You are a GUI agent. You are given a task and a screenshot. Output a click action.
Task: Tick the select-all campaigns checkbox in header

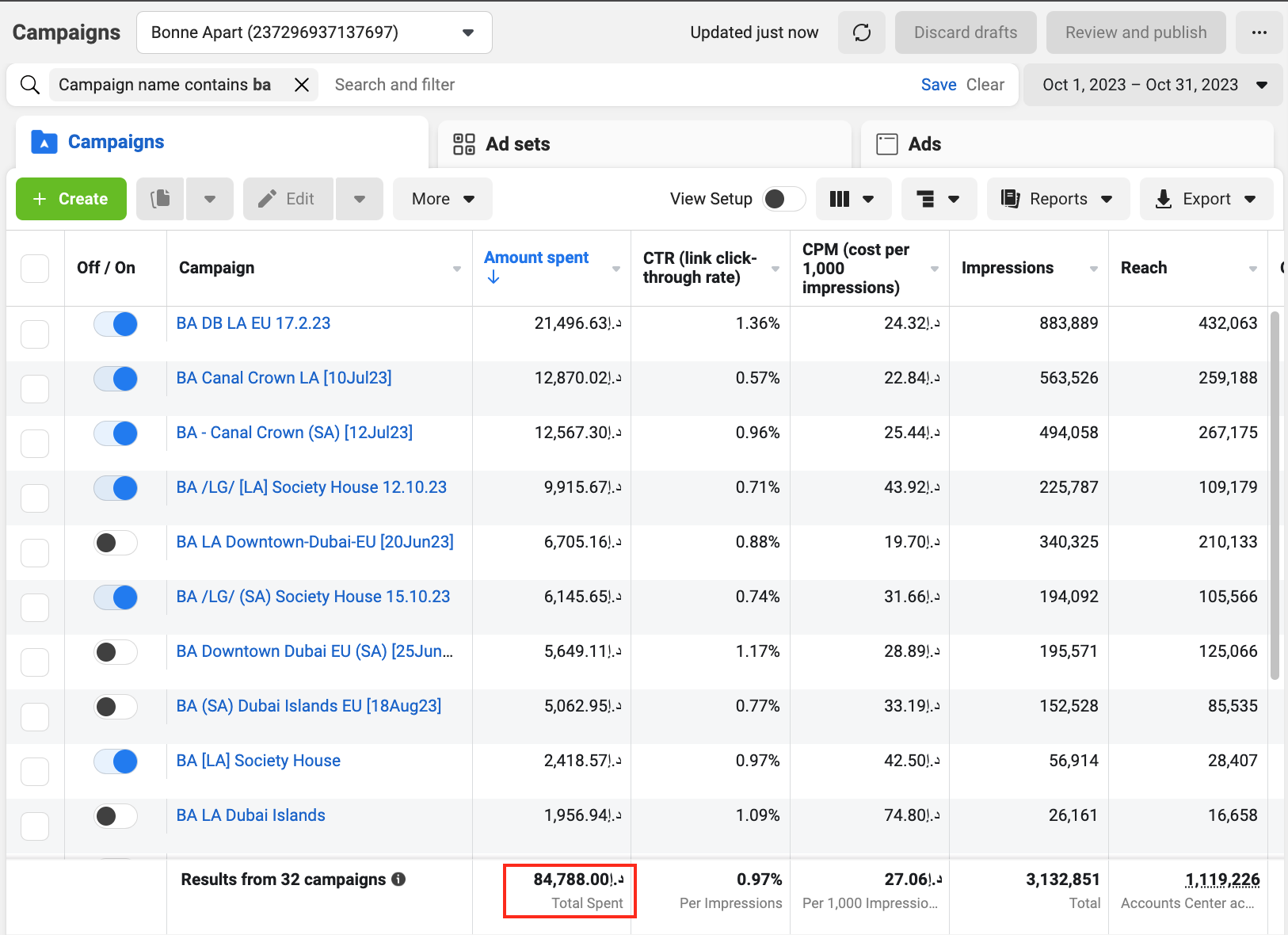coord(35,269)
